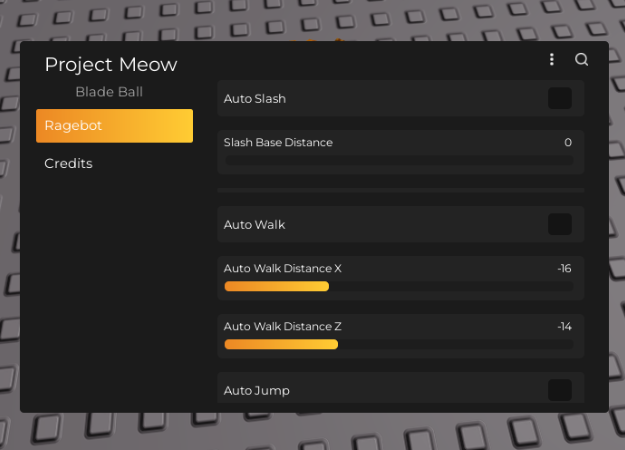Click the divider line below Slash Base Distance
Image resolution: width=625 pixels, height=450 pixels.
[x=400, y=190]
